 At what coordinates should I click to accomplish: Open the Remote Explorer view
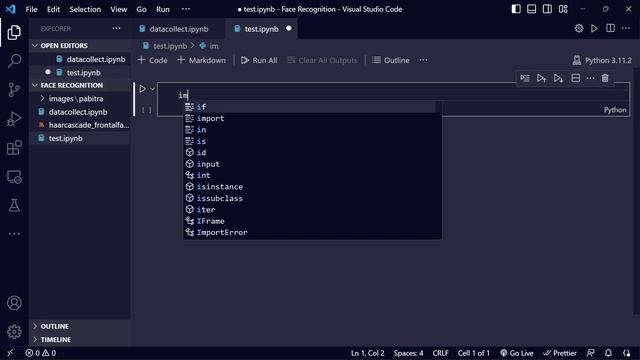point(14,177)
